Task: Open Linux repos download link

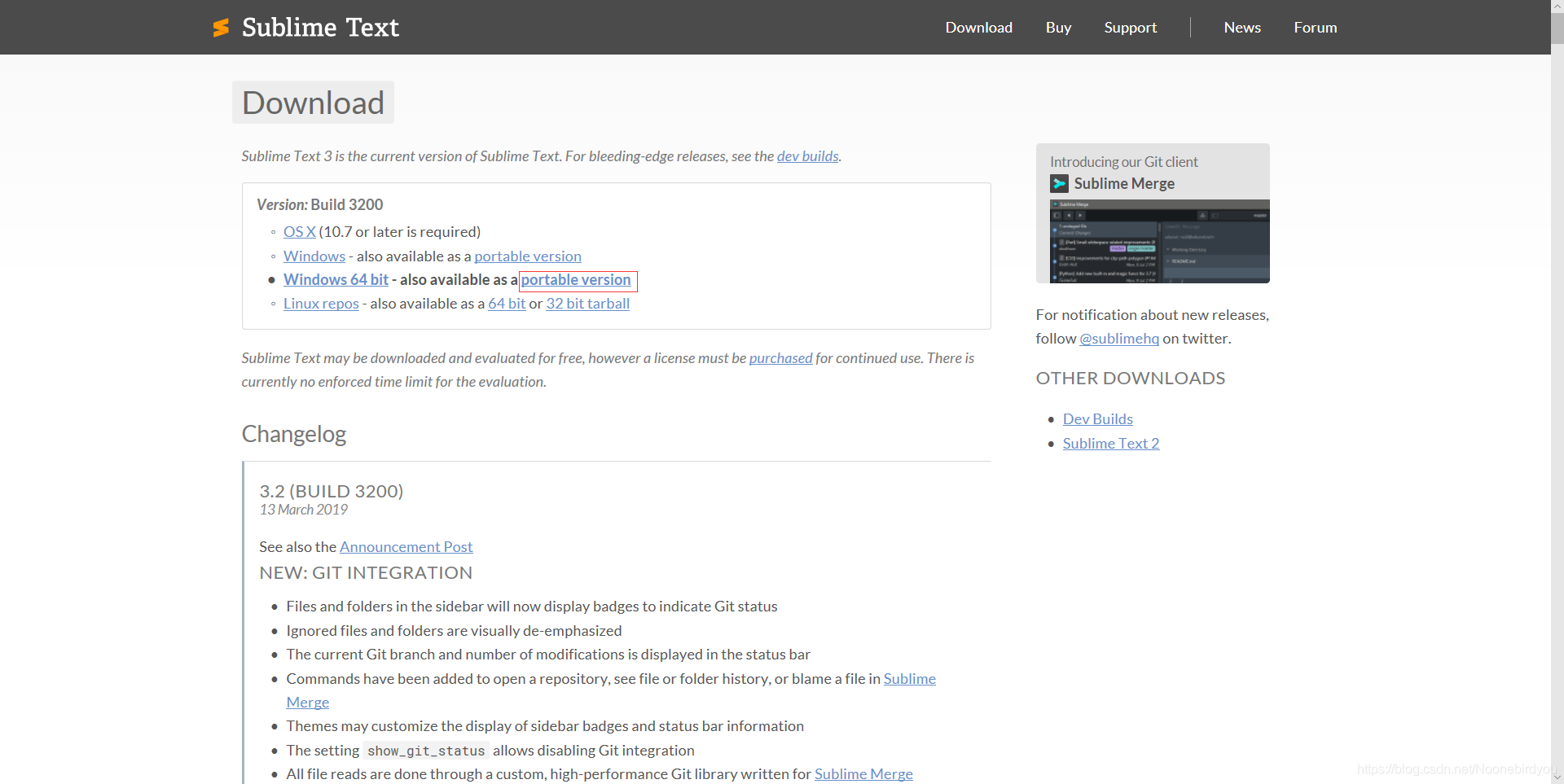Action: (x=320, y=303)
